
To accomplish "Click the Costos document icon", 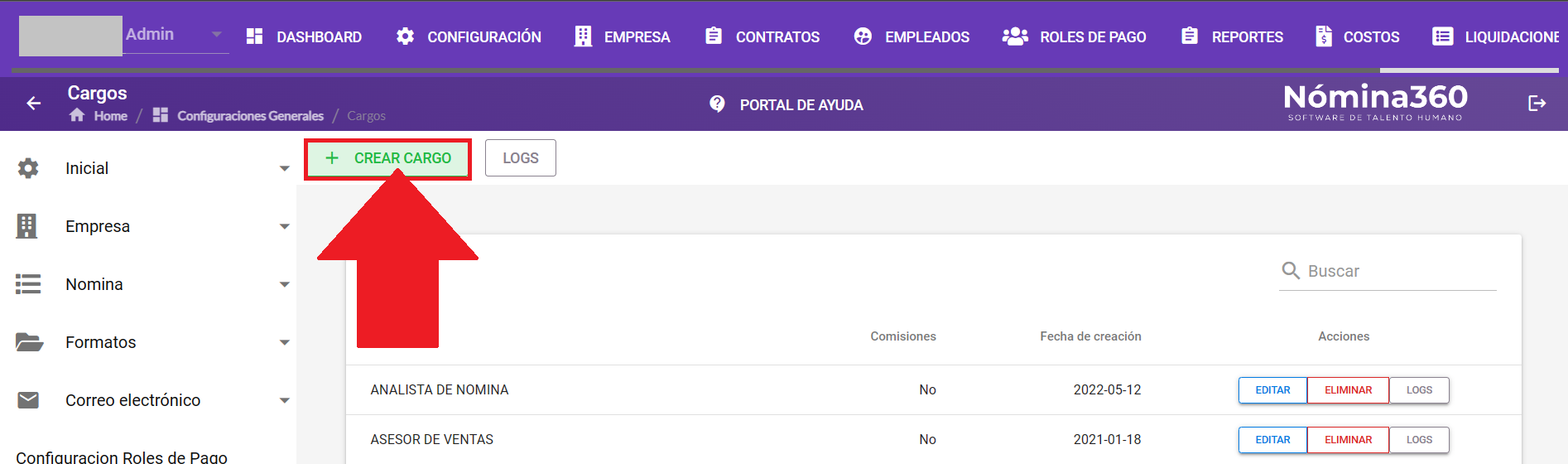I will click(1324, 36).
